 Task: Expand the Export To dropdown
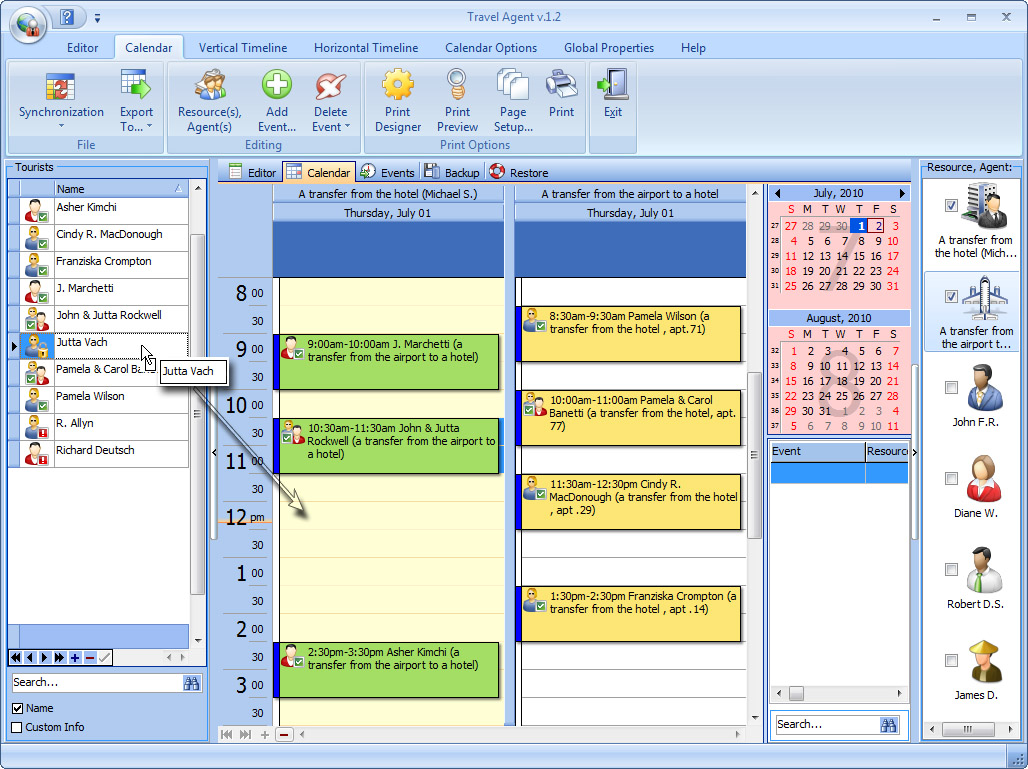149,127
